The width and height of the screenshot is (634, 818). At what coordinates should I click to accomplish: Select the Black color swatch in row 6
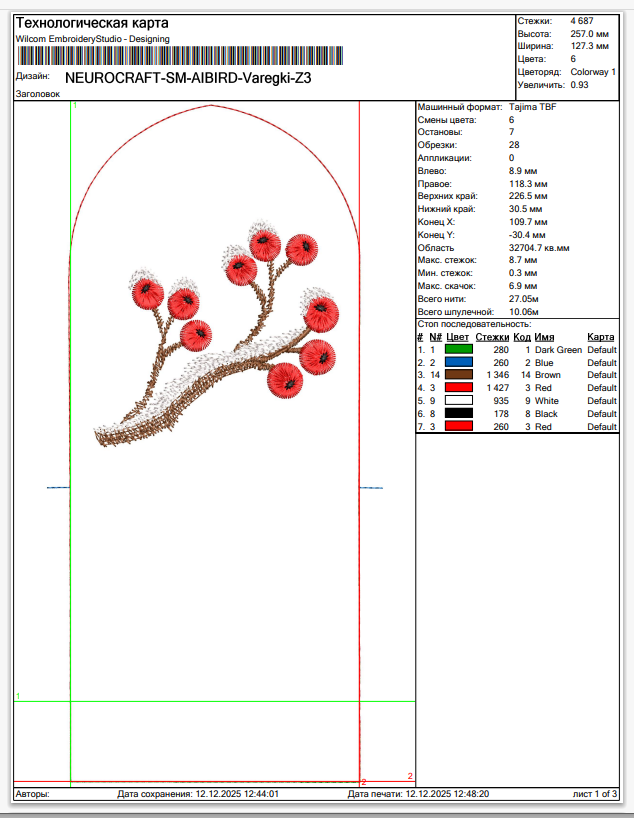(x=458, y=413)
